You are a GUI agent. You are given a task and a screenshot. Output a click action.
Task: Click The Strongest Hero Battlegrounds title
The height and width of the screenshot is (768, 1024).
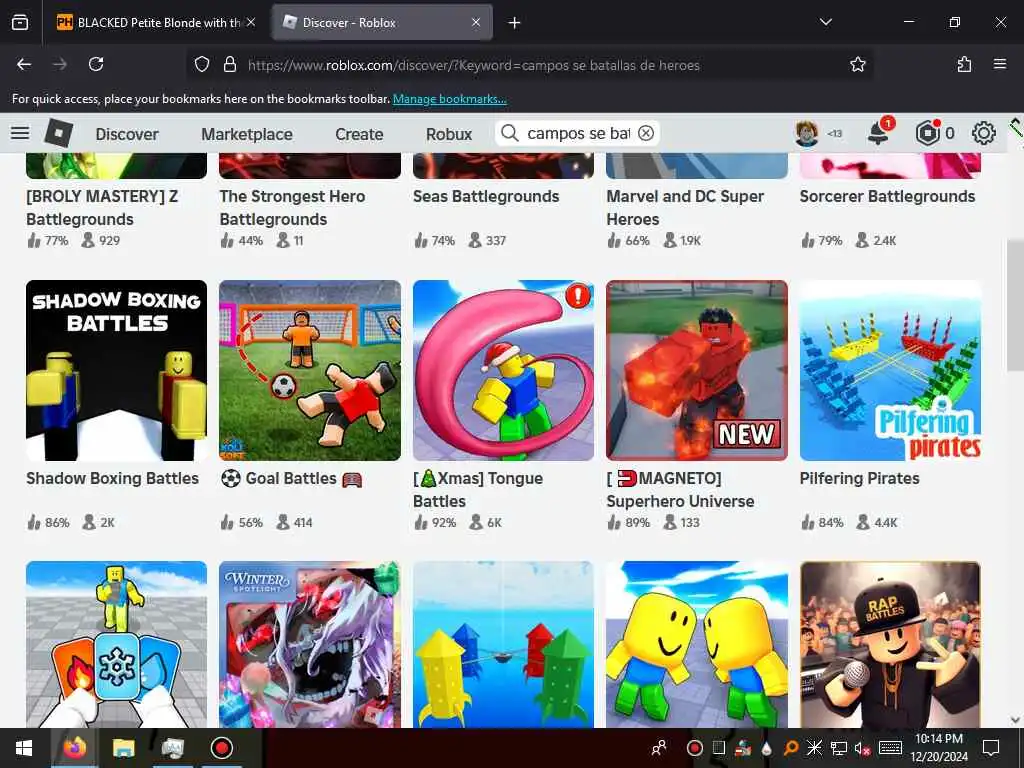(292, 208)
